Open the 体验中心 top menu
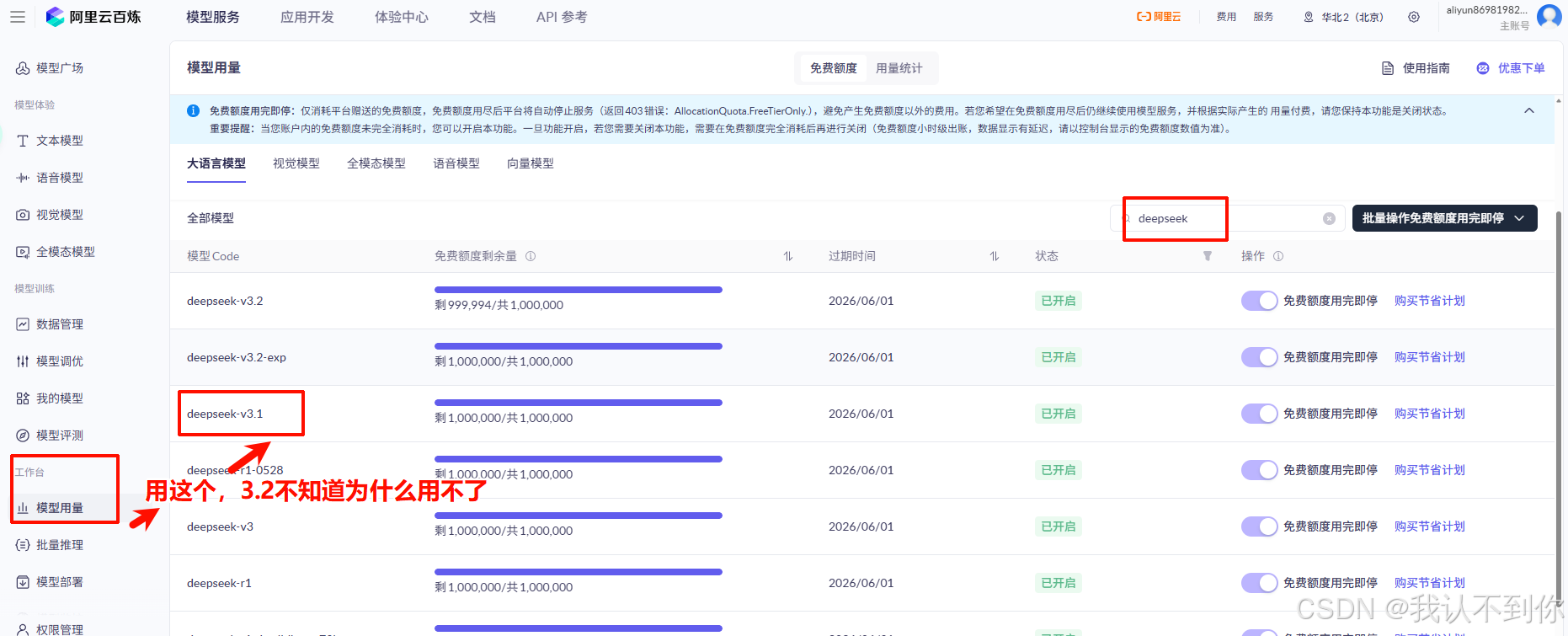The height and width of the screenshot is (636, 1568). tap(402, 17)
